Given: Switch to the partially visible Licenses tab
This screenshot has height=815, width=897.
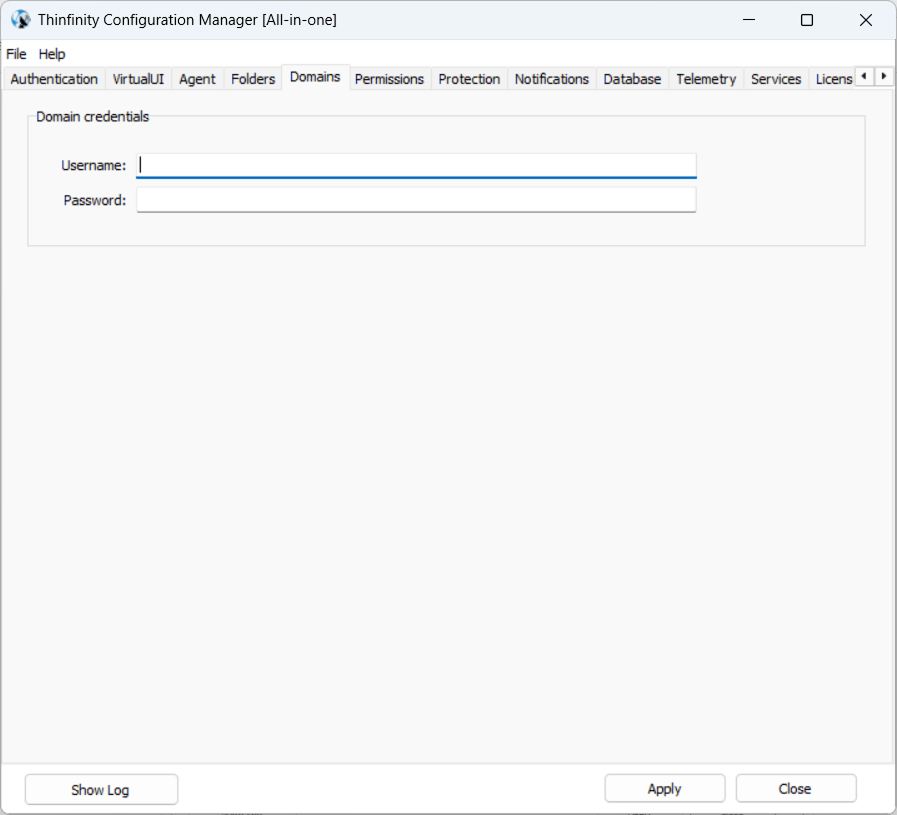Looking at the screenshot, I should (x=833, y=79).
